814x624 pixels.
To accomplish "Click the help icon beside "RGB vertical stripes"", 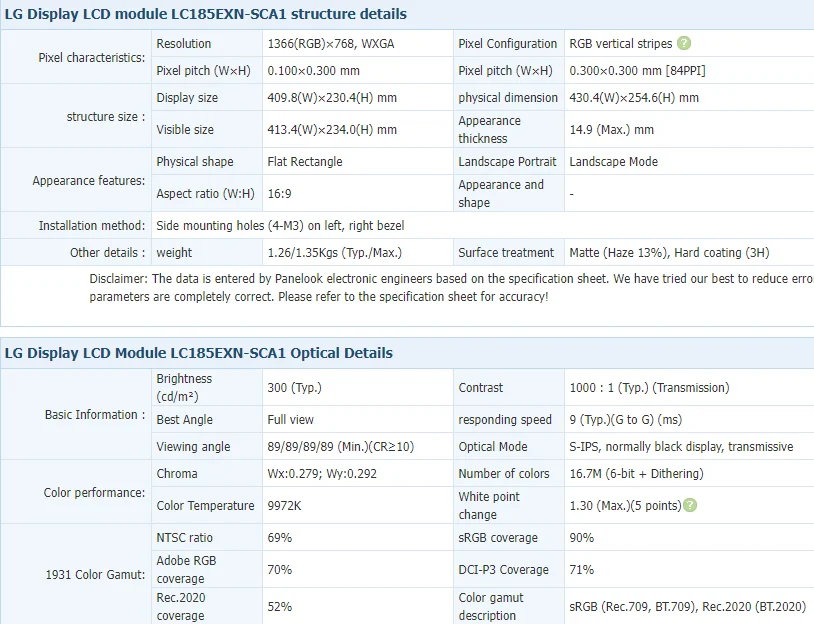I will (x=684, y=43).
